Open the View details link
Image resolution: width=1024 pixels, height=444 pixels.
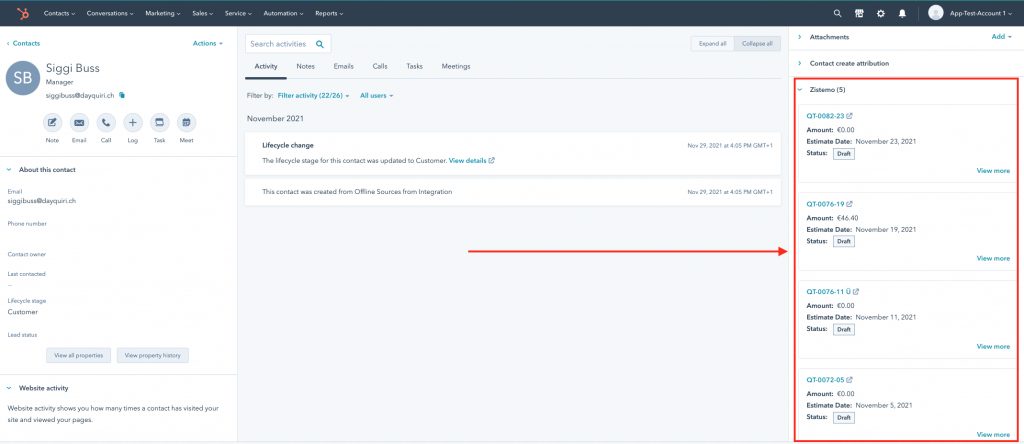(x=468, y=161)
